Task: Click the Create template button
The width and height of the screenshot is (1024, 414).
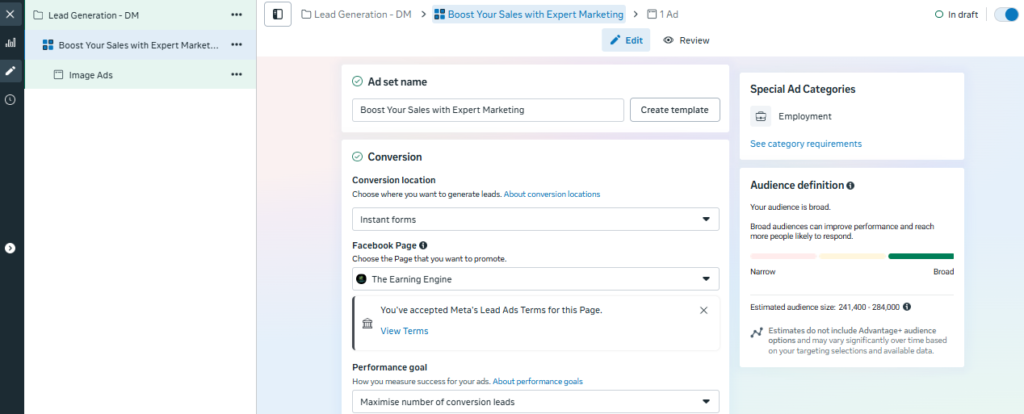Action: (x=674, y=110)
